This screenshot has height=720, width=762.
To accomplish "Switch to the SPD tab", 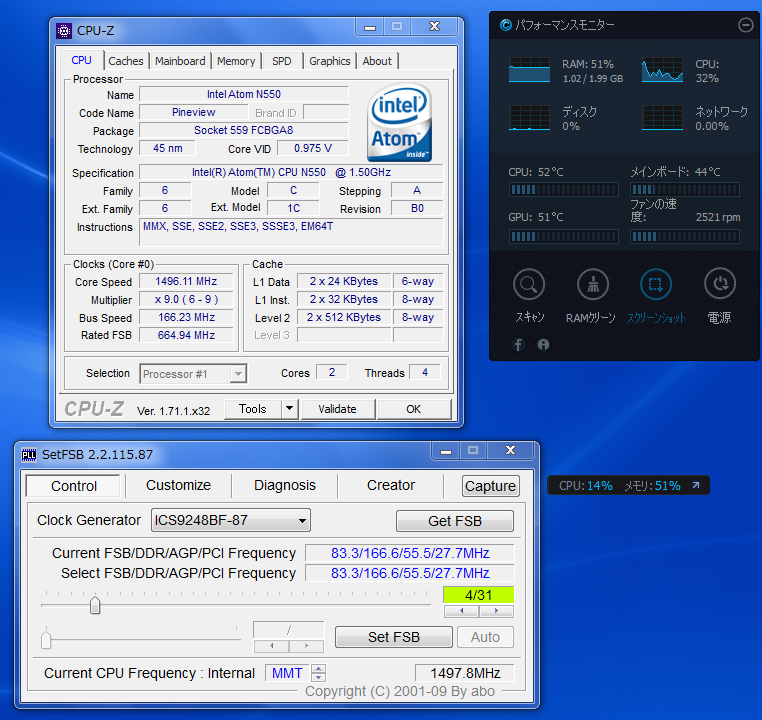I will 282,61.
